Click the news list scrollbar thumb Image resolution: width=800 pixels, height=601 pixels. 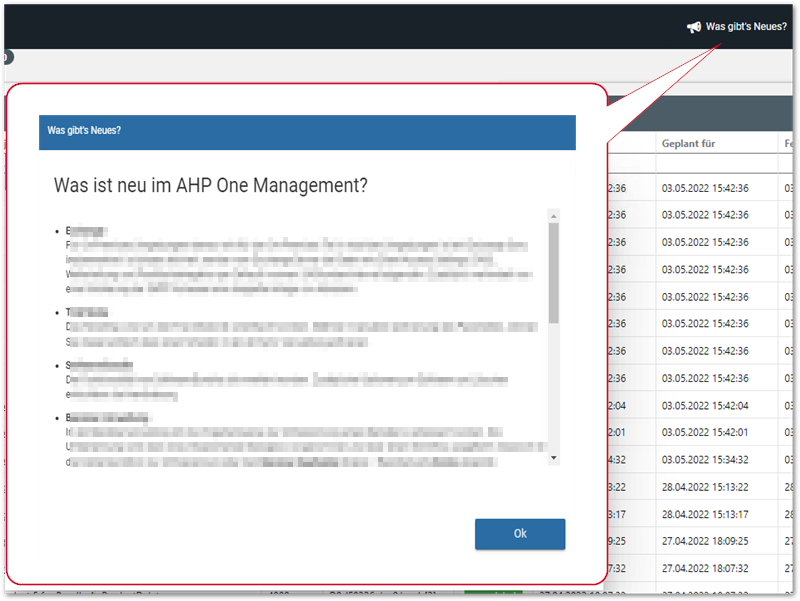coord(554,273)
